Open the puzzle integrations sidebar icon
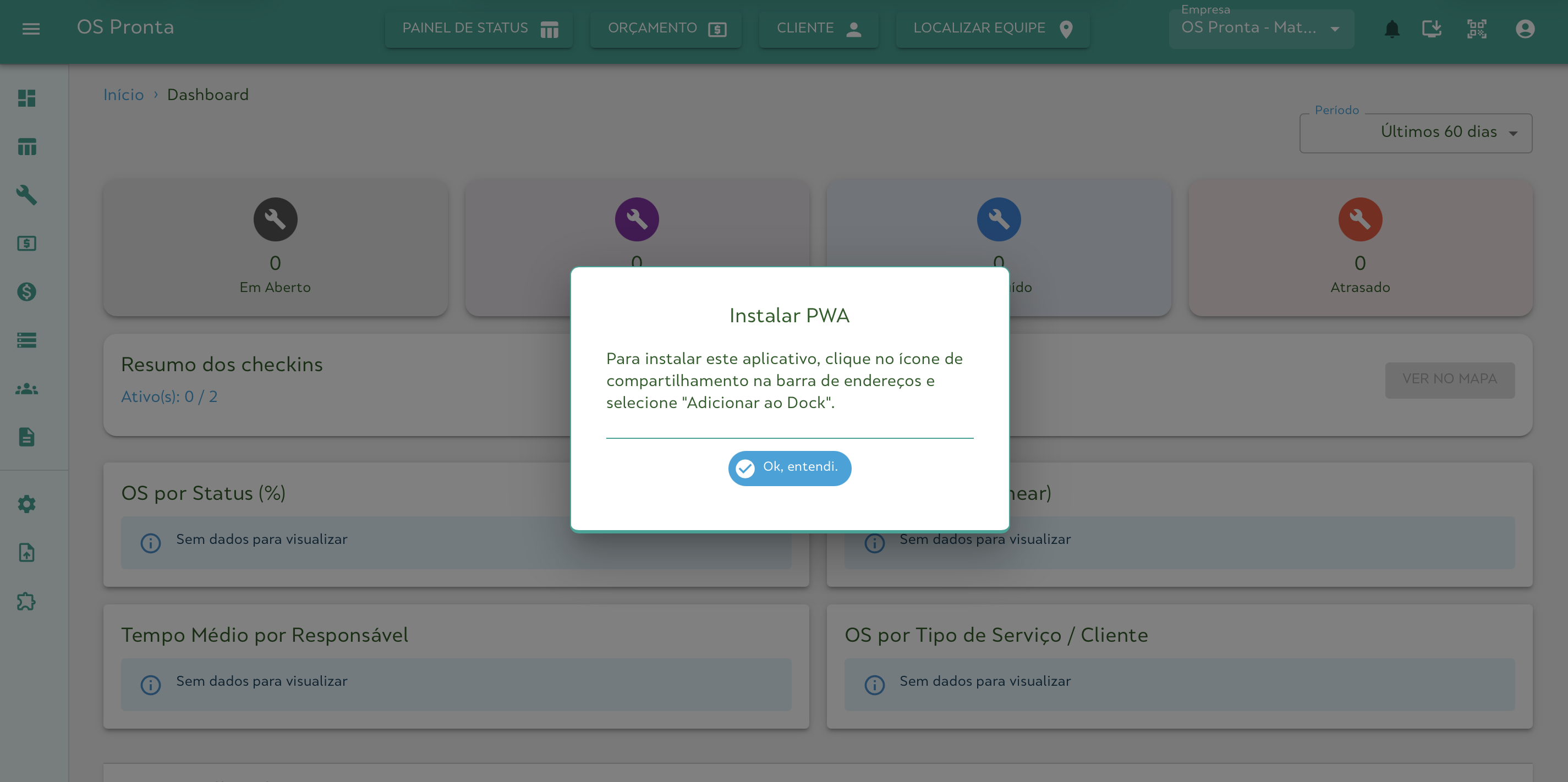The height and width of the screenshot is (782, 1568). 27,601
